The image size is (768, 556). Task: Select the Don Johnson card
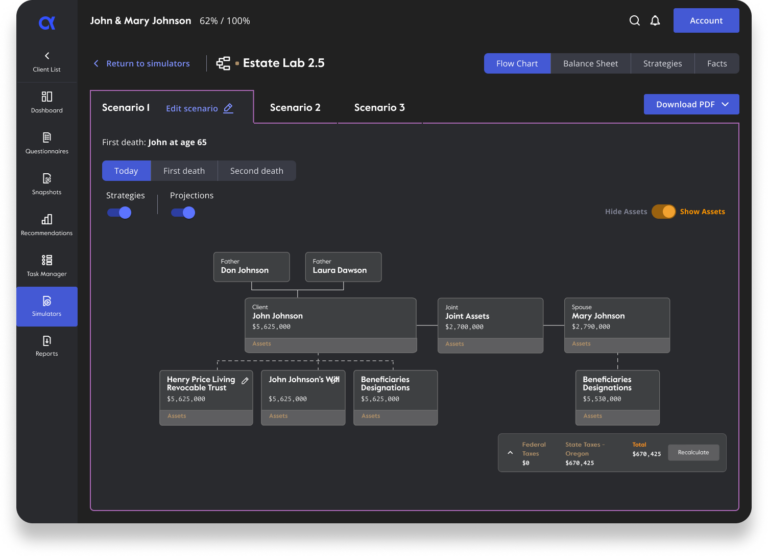251,267
